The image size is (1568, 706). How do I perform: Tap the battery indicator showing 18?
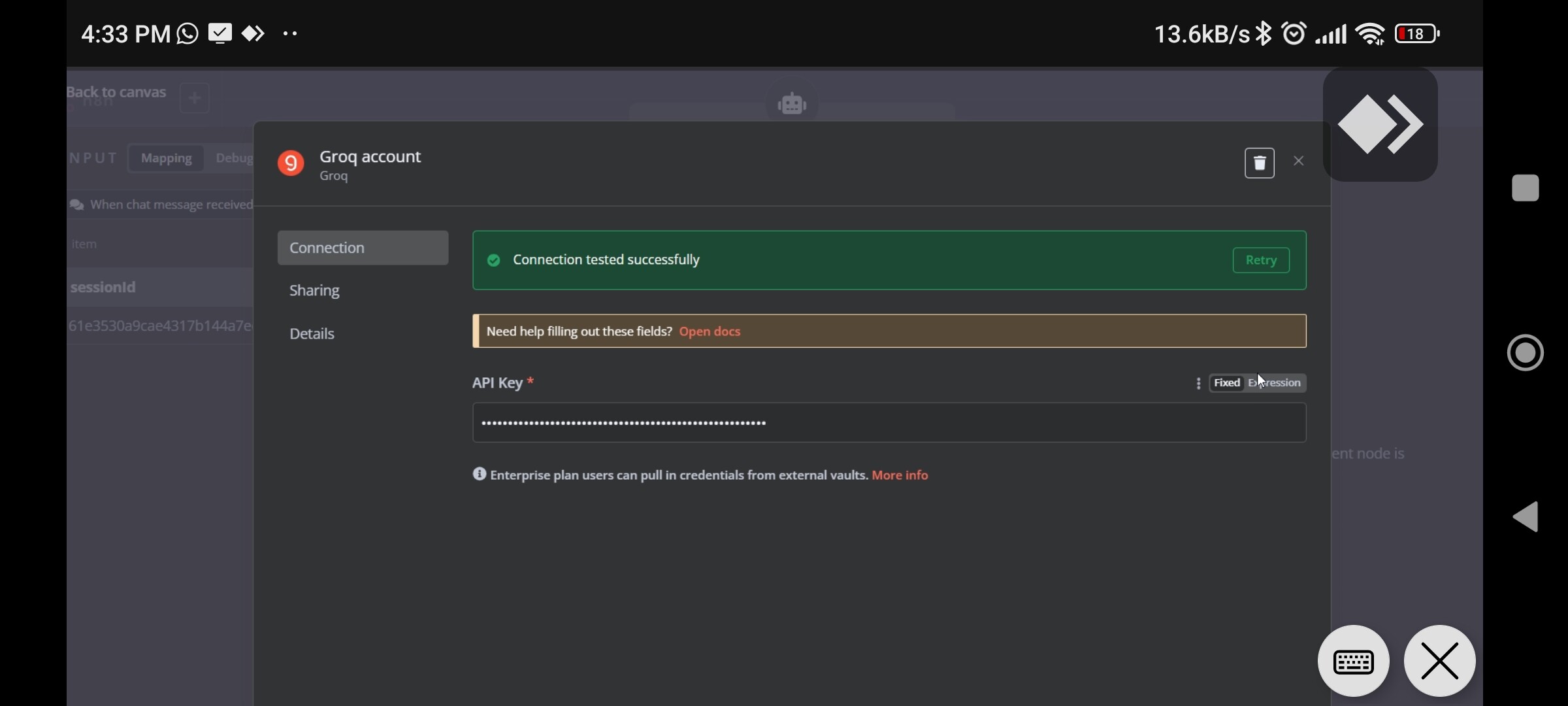[1417, 34]
